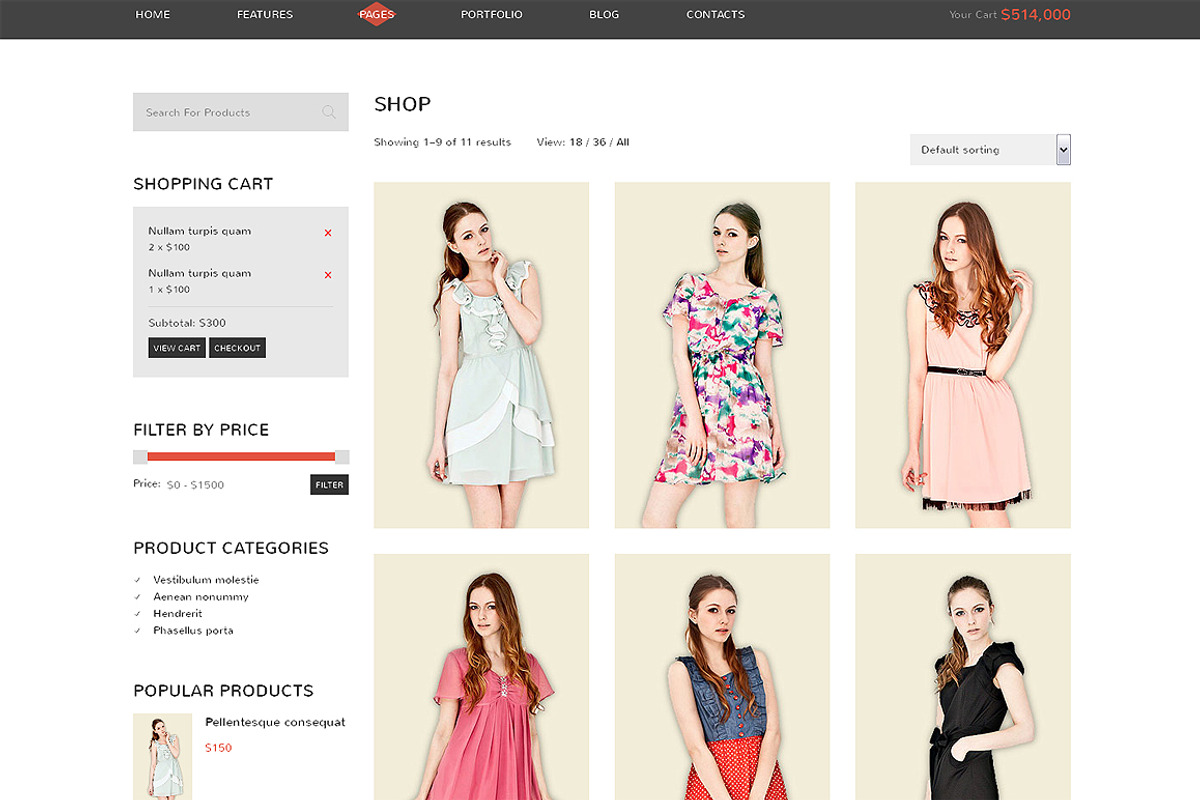Open Aenean nonummy category
Viewport: 1200px width, 800px height.
pos(201,597)
